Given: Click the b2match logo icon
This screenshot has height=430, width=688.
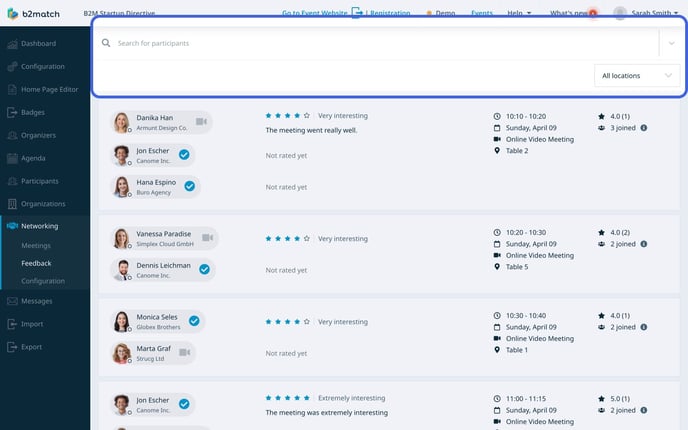Looking at the screenshot, I should (15, 13).
